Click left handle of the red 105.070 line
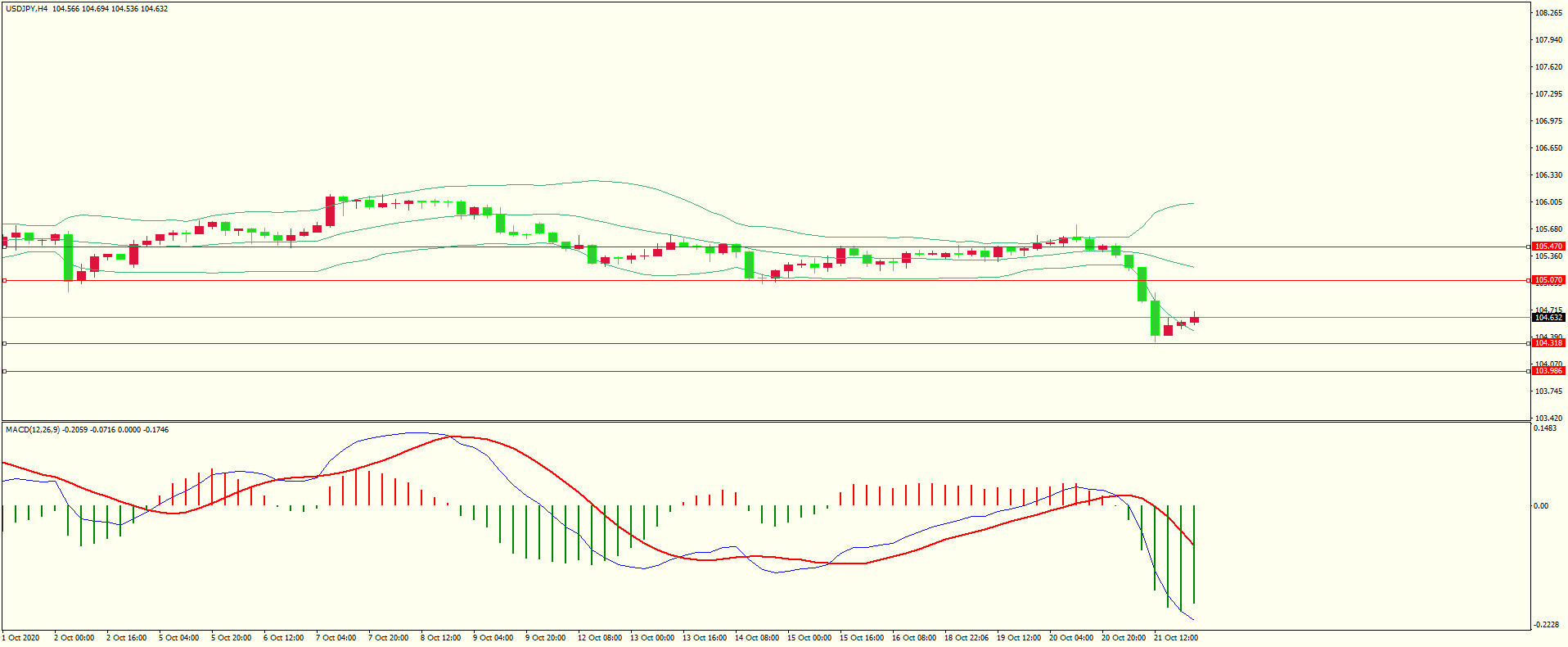The width and height of the screenshot is (1568, 647). [4, 281]
